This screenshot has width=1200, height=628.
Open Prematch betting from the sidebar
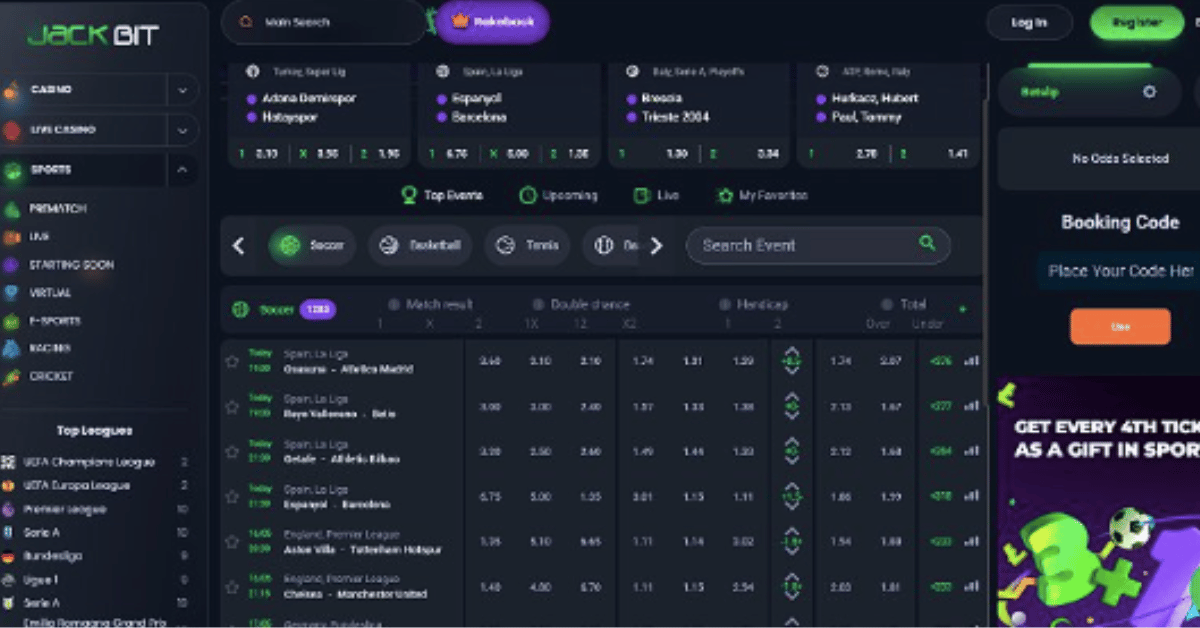coord(58,209)
